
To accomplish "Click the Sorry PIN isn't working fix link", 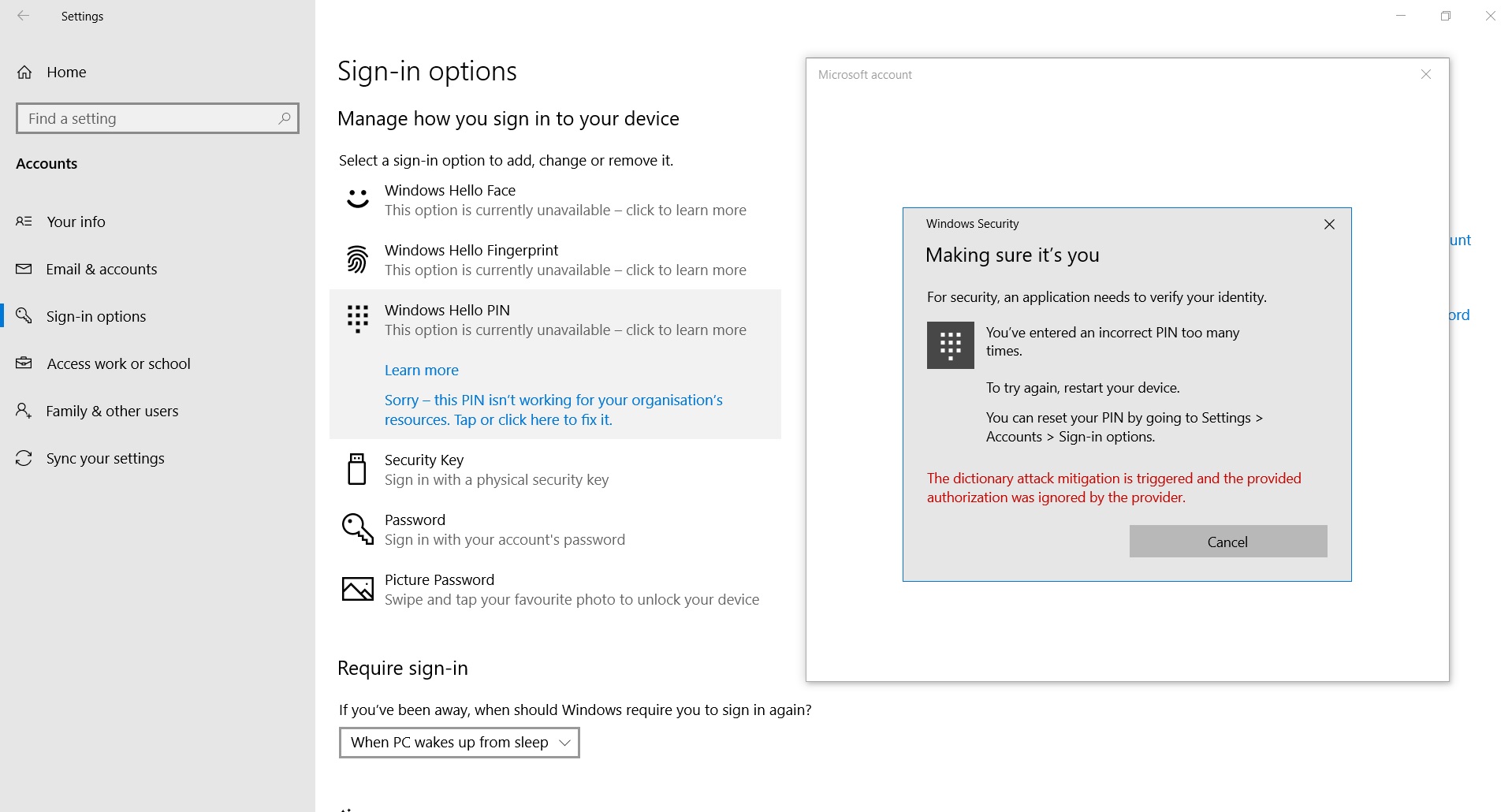I will 553,410.
